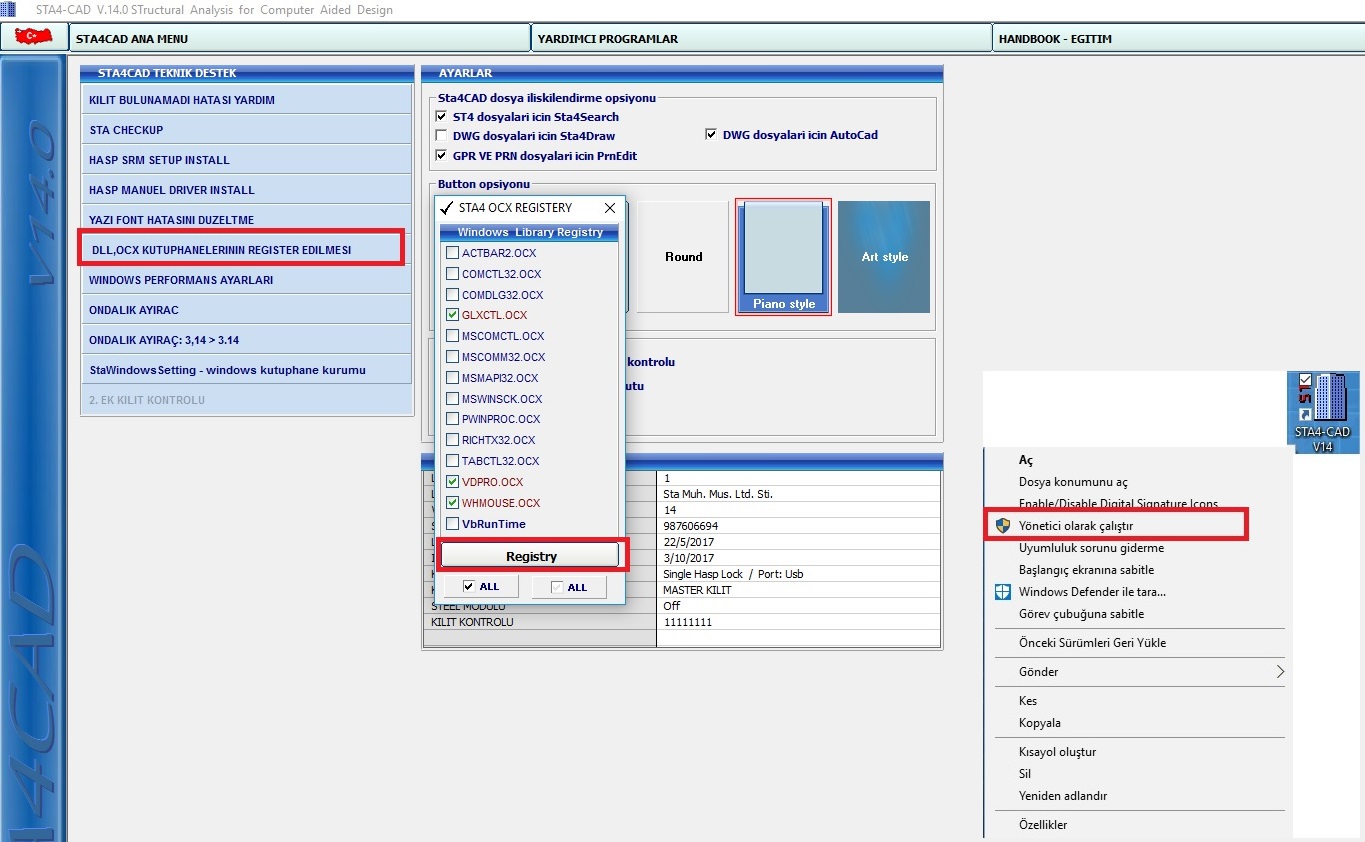Select the Piano style button option
Screen dimensions: 1365x842
click(783, 257)
